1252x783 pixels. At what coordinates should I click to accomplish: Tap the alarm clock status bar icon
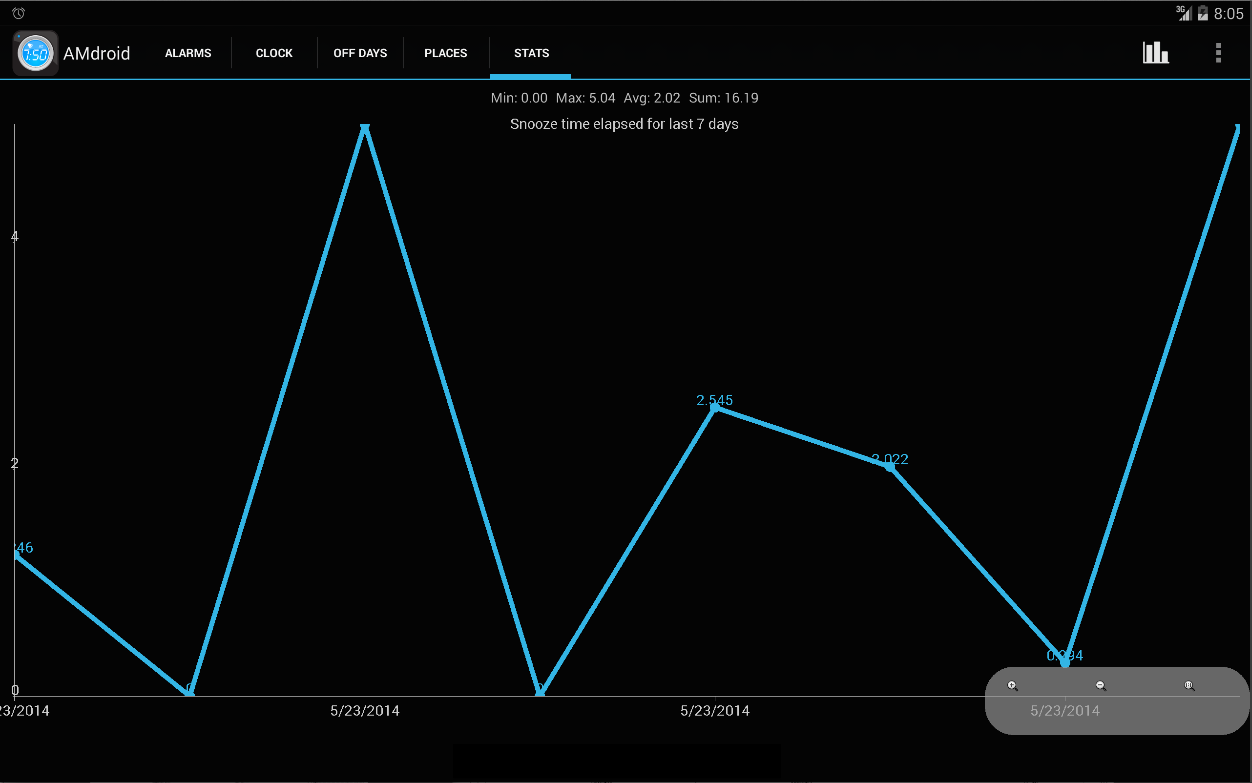(18, 13)
